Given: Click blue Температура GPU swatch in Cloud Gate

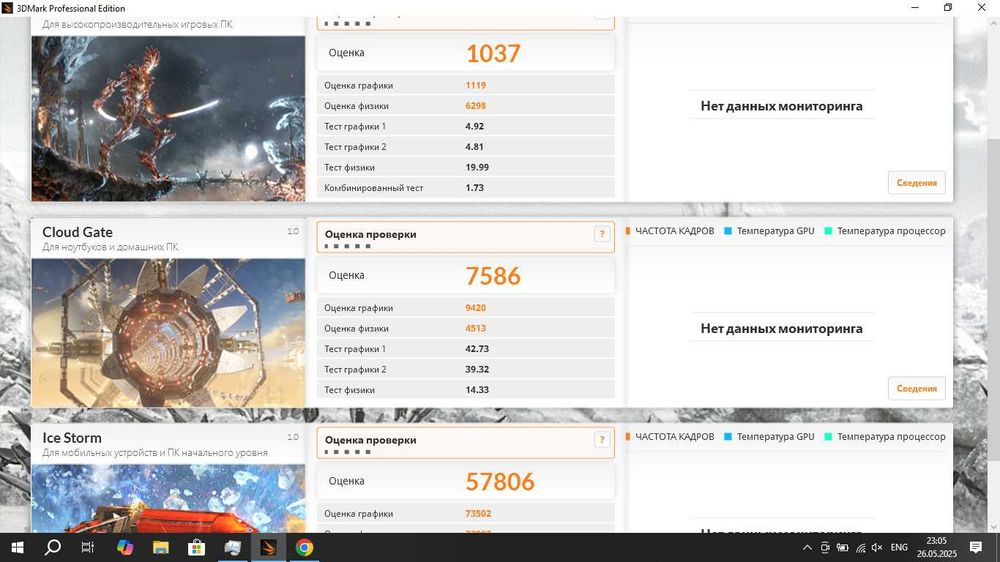Looking at the screenshot, I should pyautogui.click(x=728, y=231).
